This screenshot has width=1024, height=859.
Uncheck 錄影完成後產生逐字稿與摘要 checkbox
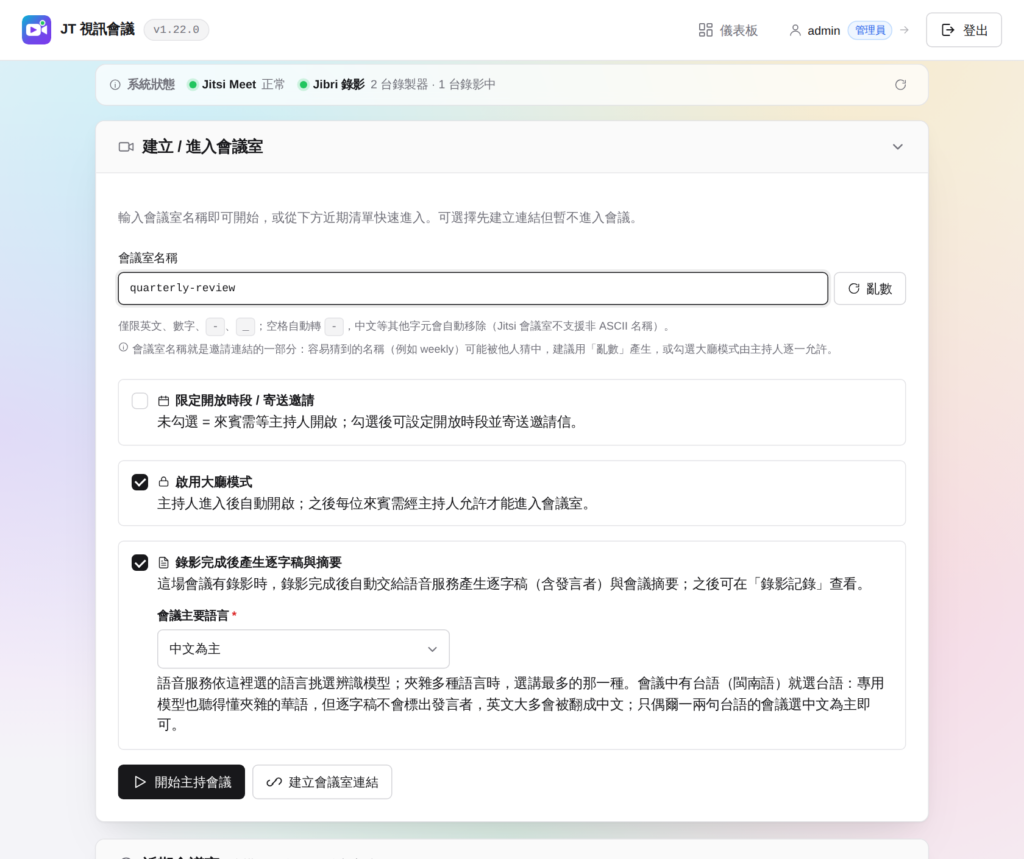click(140, 562)
